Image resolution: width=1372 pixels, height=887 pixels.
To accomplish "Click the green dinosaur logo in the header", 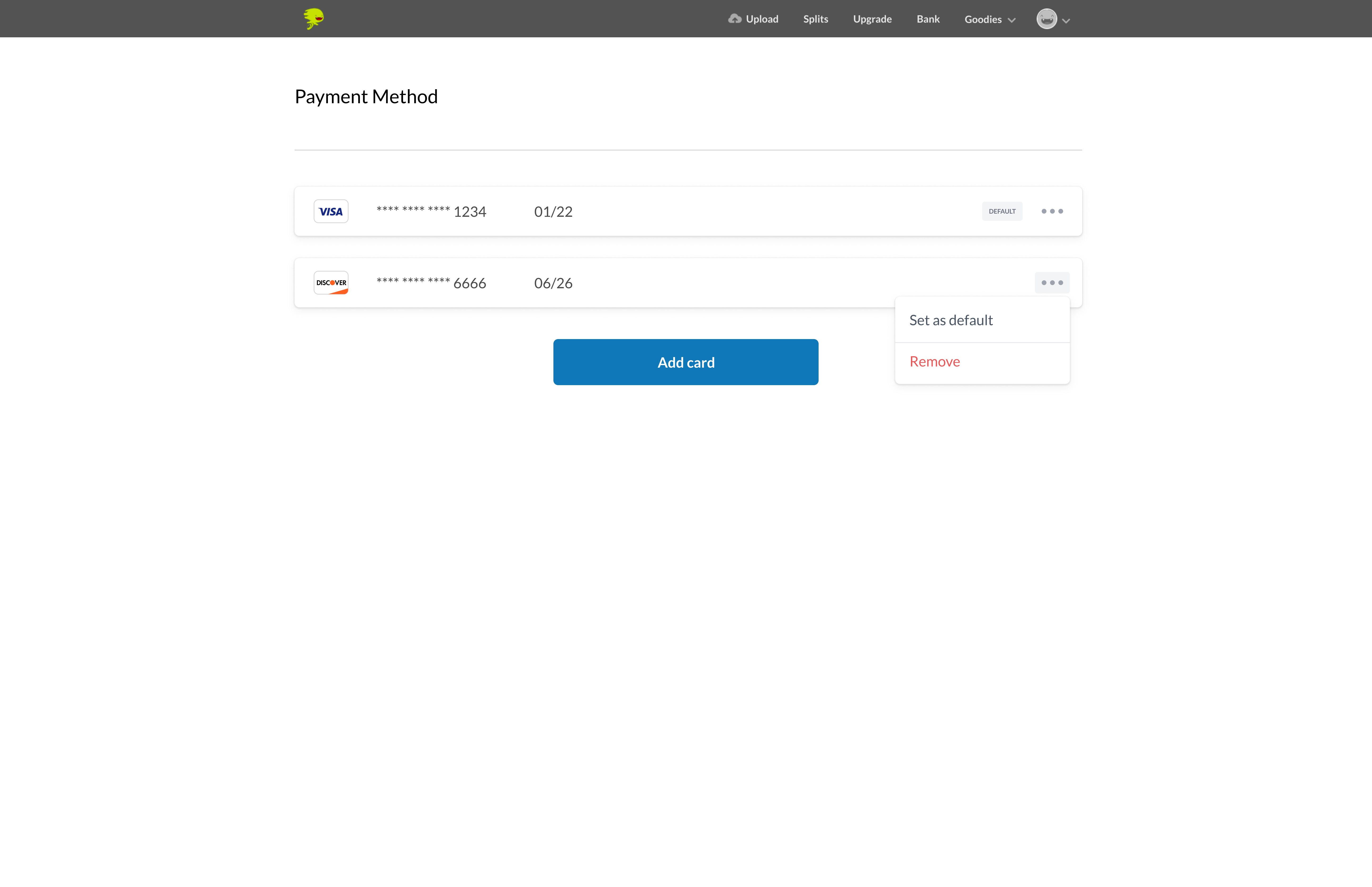I will [x=314, y=19].
